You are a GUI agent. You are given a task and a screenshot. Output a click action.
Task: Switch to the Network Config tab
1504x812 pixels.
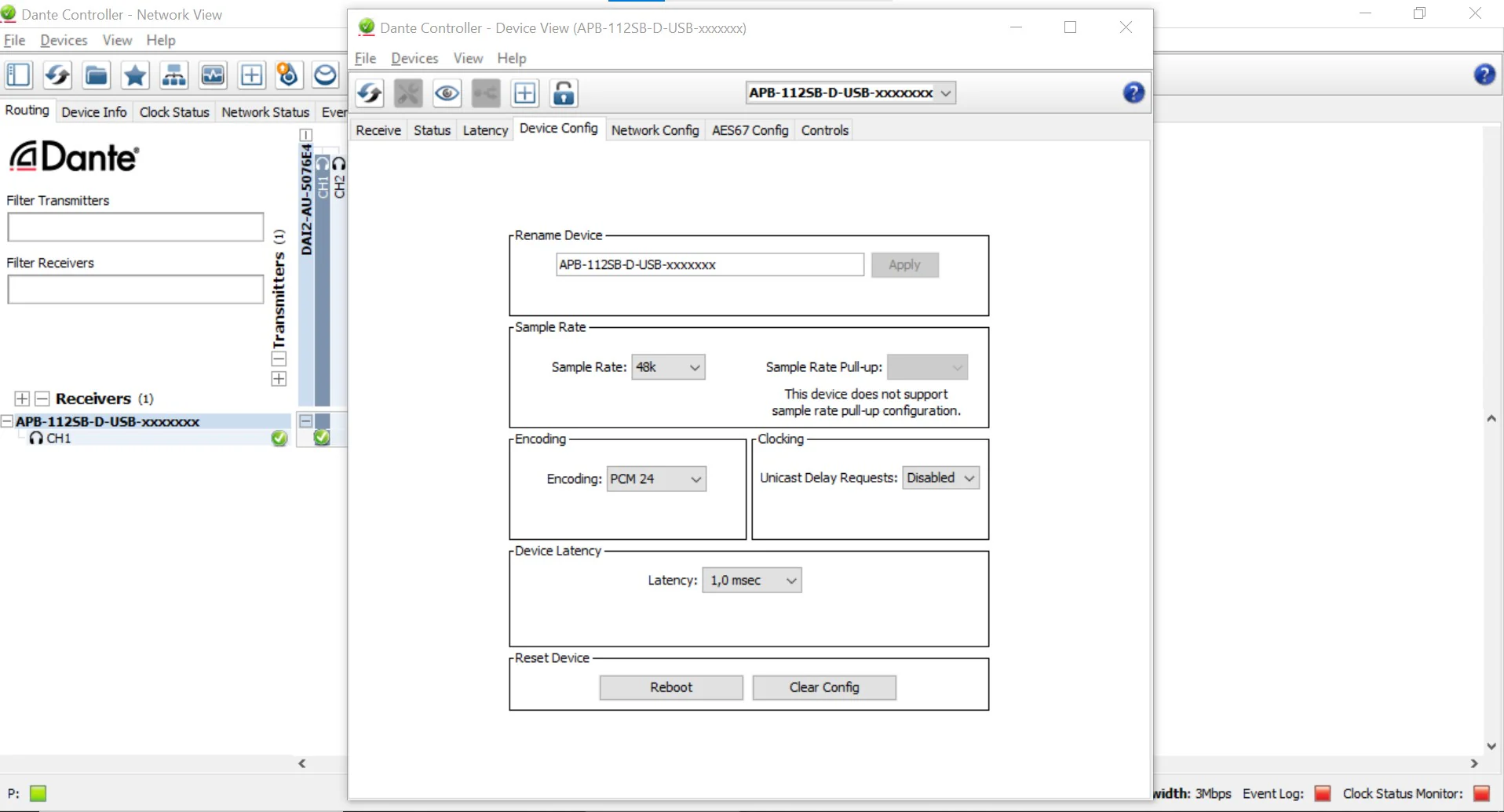[x=655, y=130]
